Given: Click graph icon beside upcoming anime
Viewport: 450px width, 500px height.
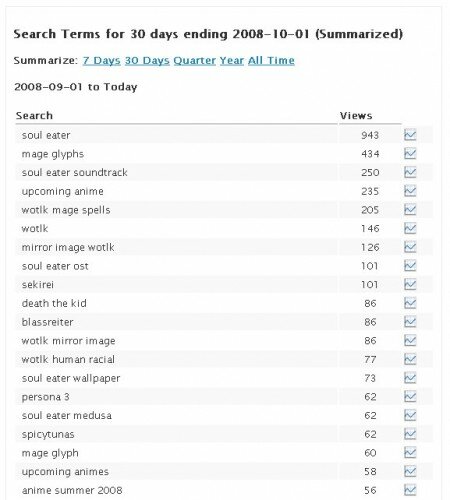Looking at the screenshot, I should coord(410,191).
